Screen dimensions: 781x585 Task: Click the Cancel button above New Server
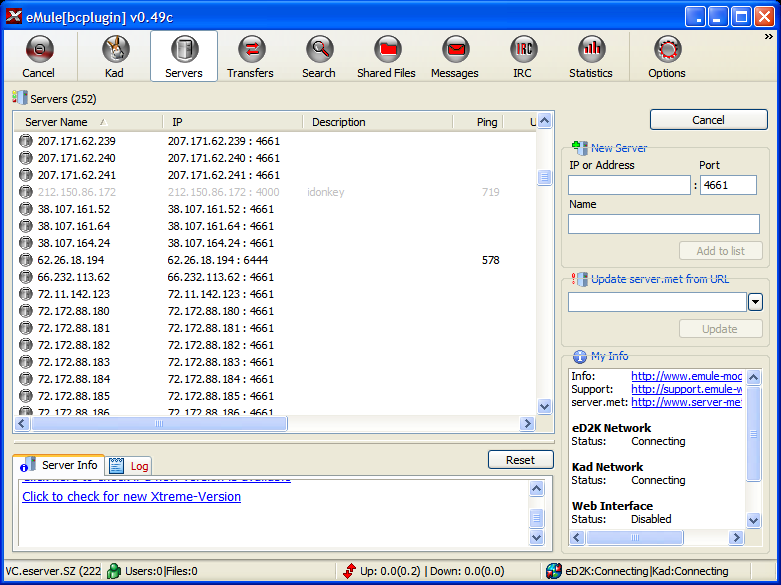click(x=708, y=120)
